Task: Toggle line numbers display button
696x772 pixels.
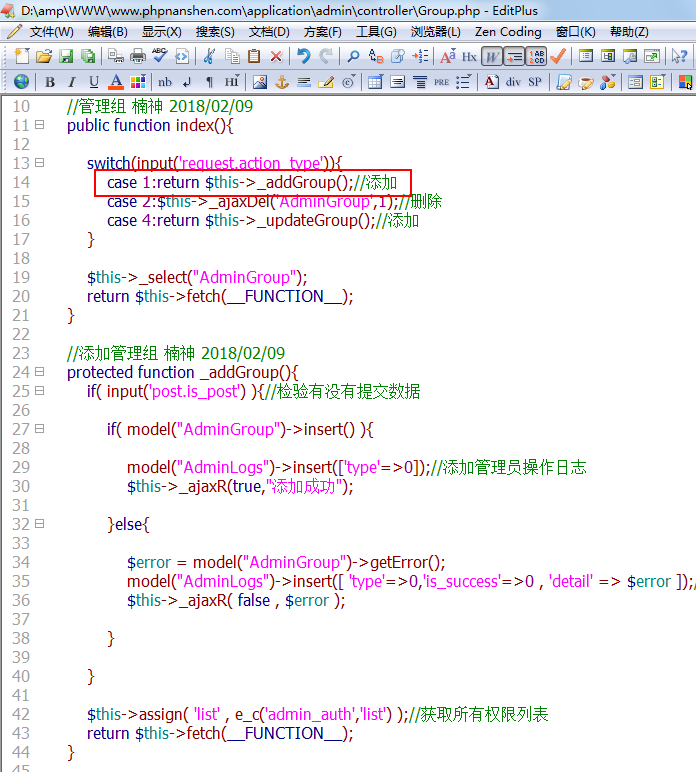Action: click(536, 56)
